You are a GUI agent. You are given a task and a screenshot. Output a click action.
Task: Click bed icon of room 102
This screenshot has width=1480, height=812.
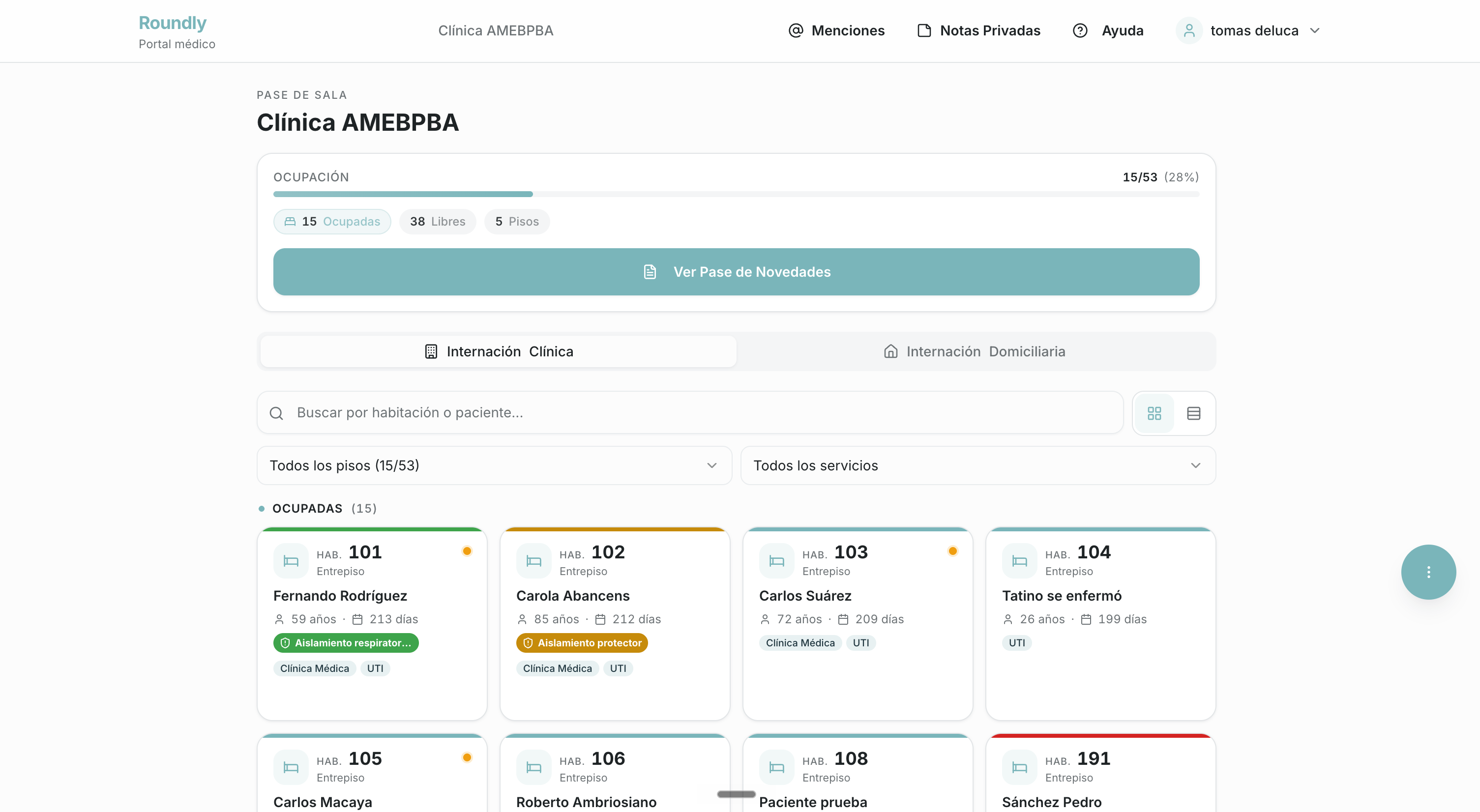[x=534, y=560]
